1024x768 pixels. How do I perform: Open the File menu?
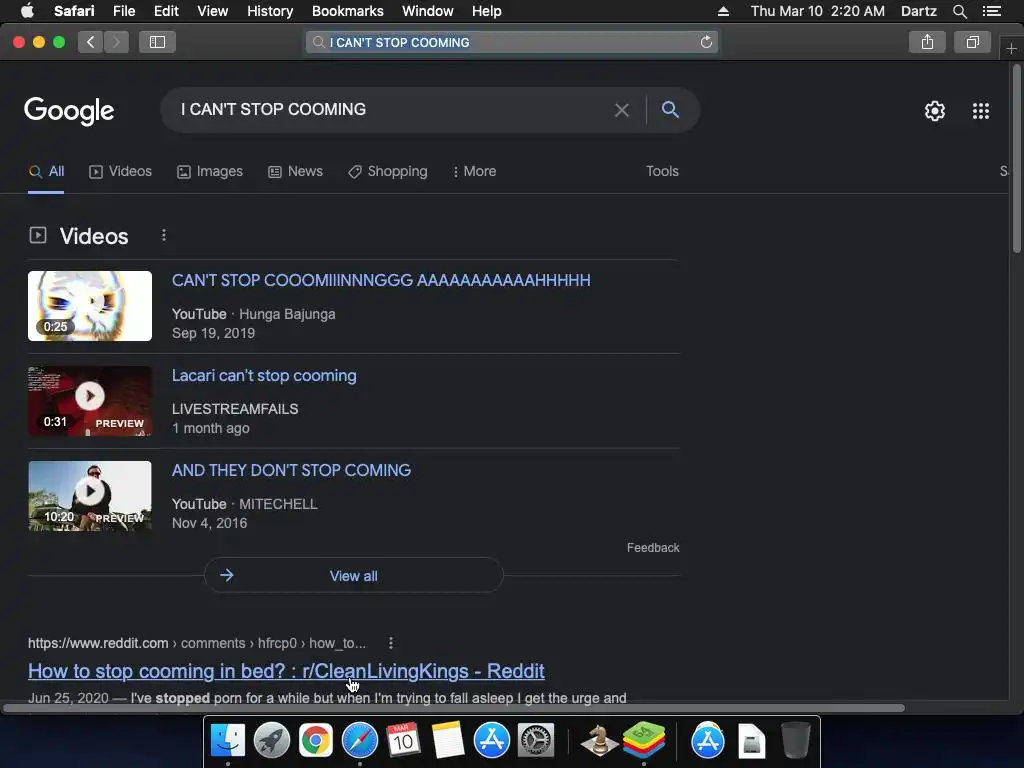123,11
